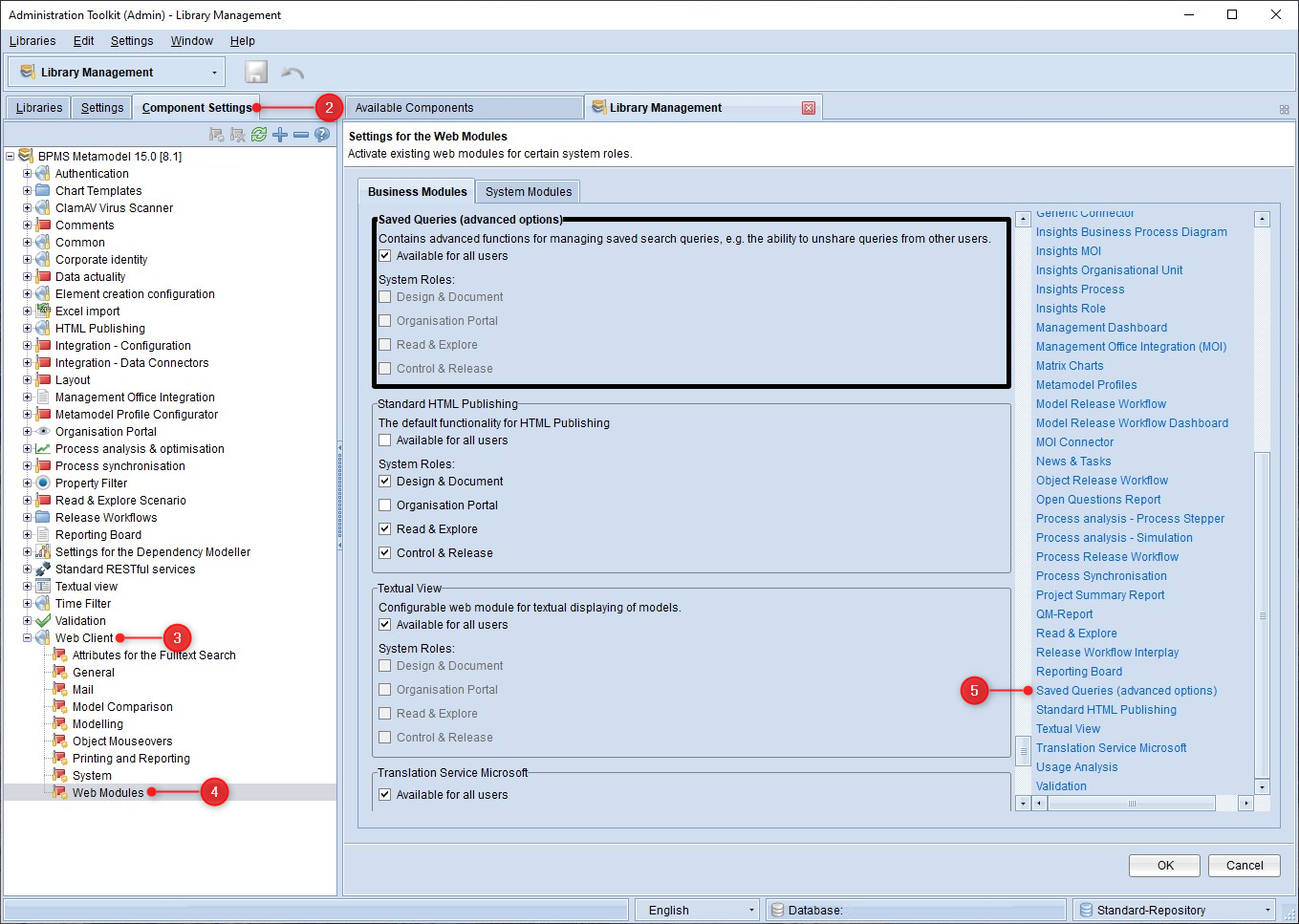Enable Standard HTML Publishing Available for all users
1299x924 pixels.
point(385,440)
